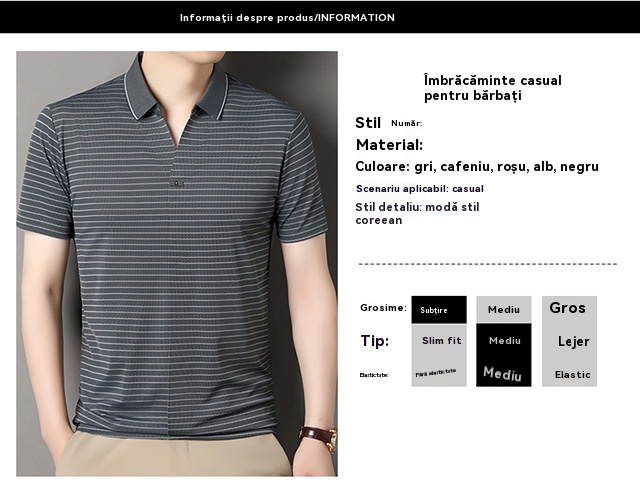Click the Material label

[389, 145]
